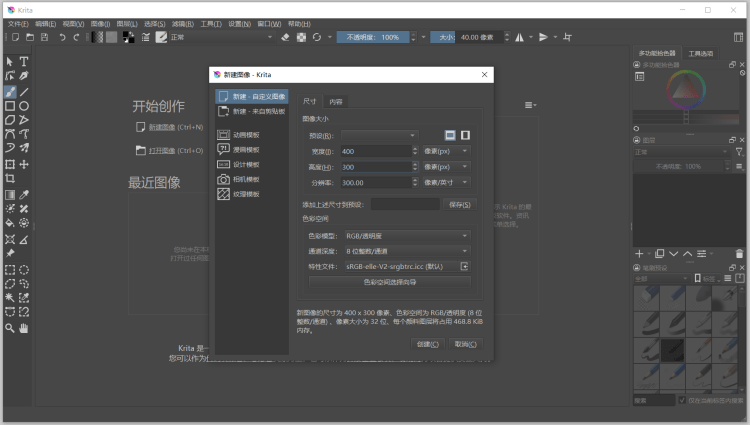Click the 色彩空间选择向导 button

click(390, 282)
